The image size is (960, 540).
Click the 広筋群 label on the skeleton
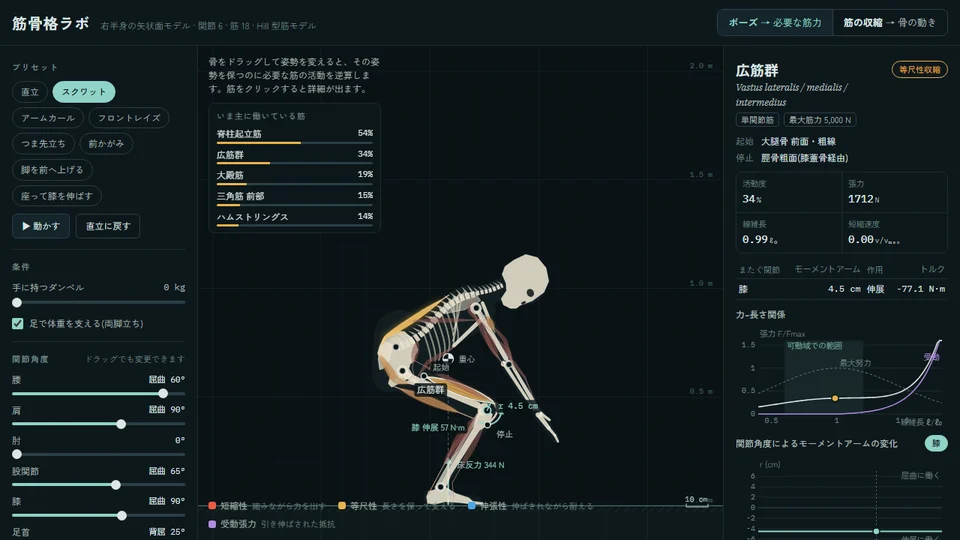[x=430, y=389]
